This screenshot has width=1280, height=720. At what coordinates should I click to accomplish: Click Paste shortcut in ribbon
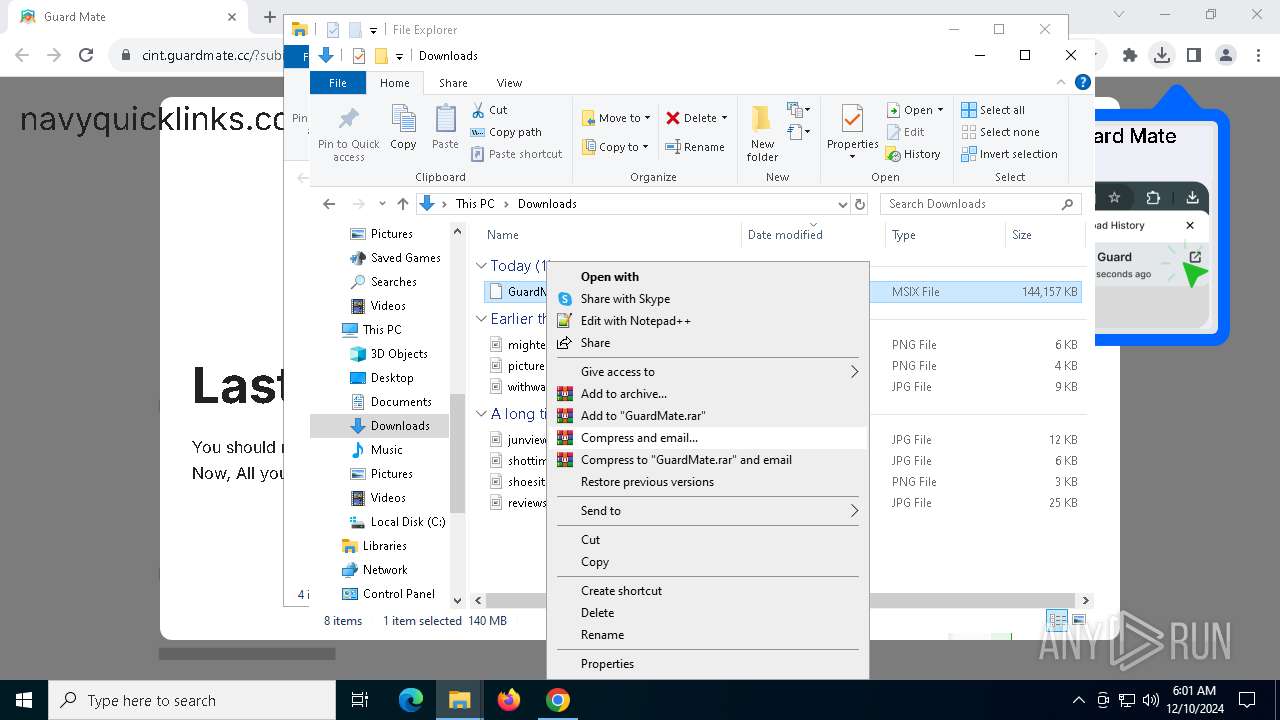point(517,154)
